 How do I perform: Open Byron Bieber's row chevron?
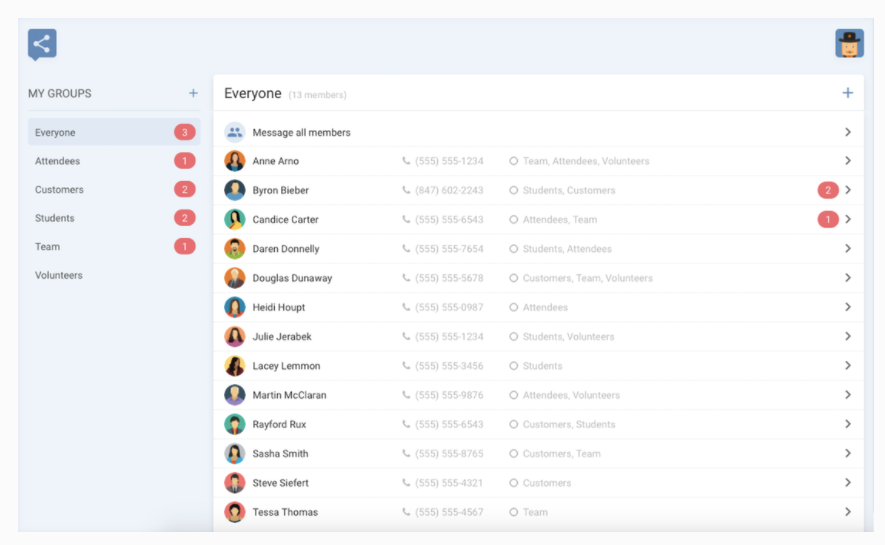848,190
